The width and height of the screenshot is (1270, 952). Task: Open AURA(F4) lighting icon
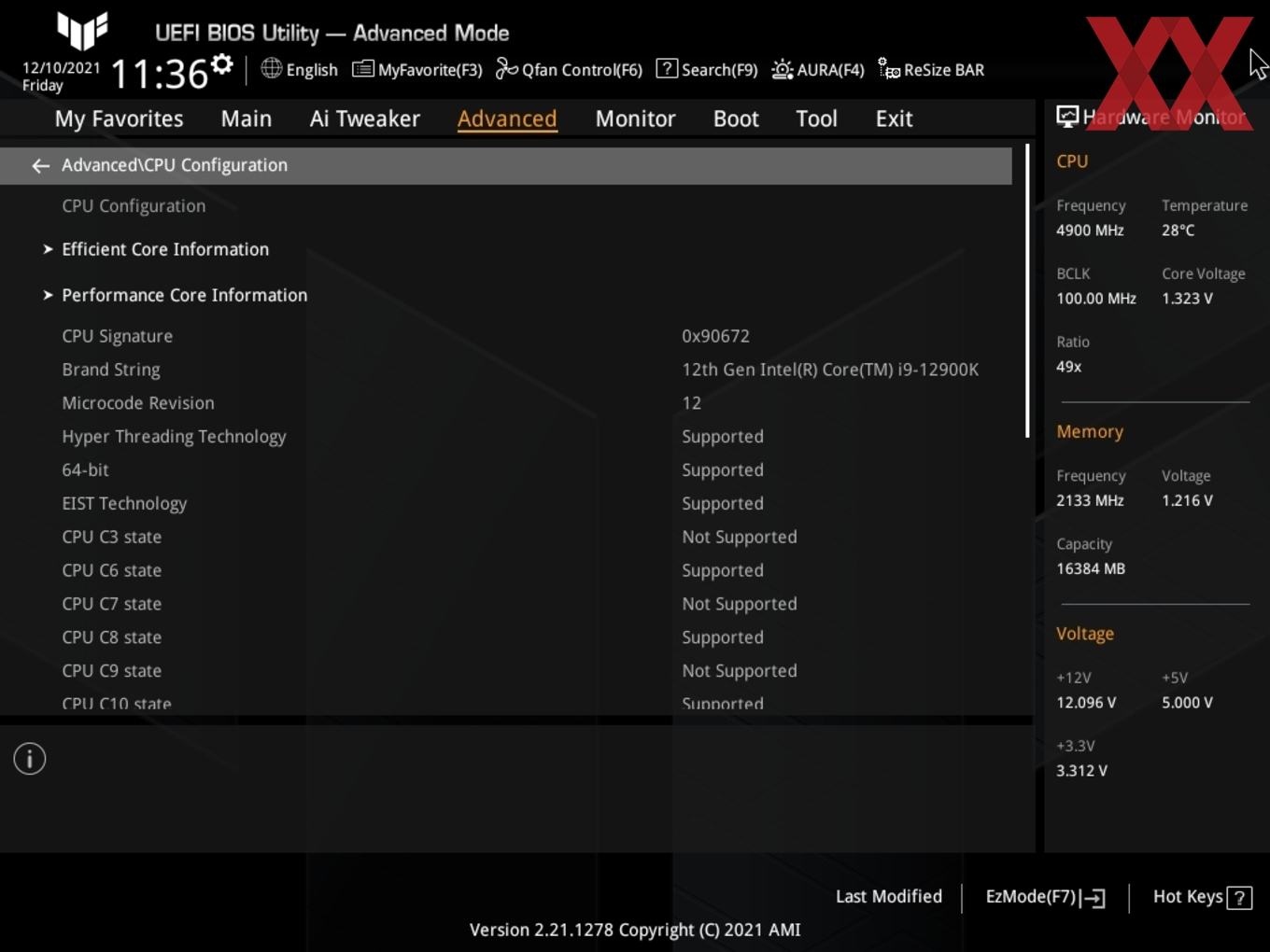pyautogui.click(x=783, y=69)
